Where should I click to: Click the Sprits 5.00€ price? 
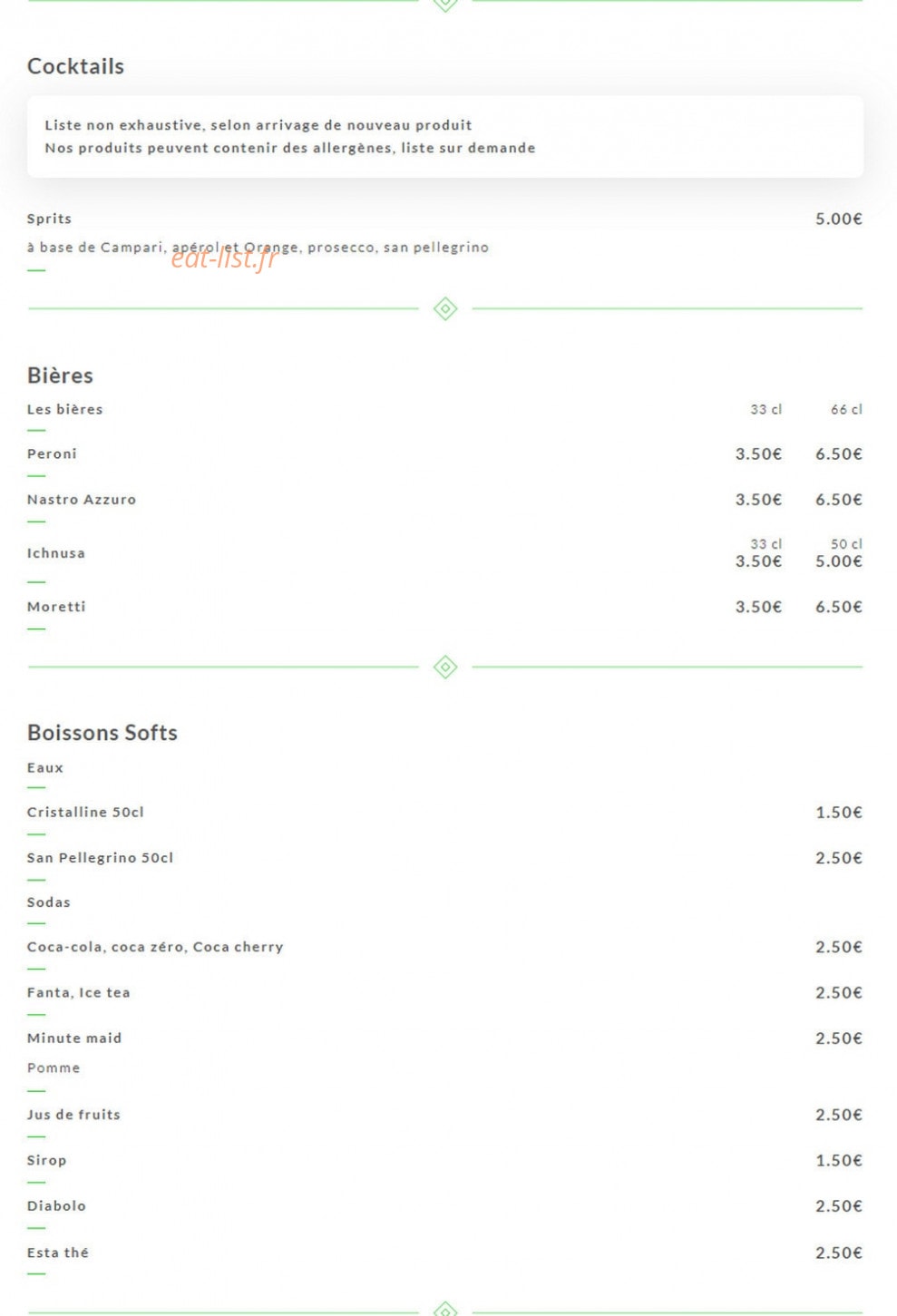pos(838,219)
